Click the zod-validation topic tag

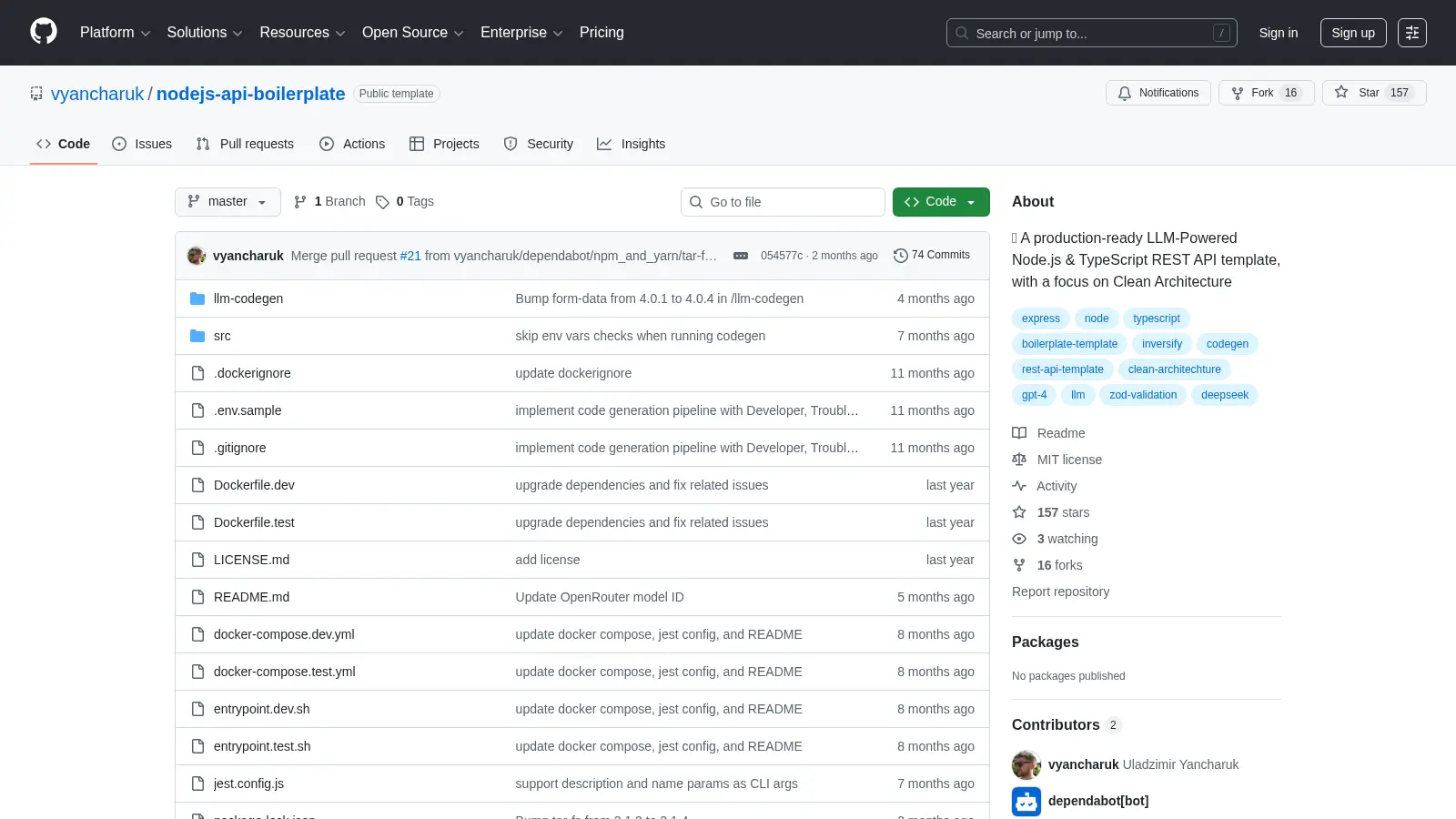click(x=1143, y=395)
